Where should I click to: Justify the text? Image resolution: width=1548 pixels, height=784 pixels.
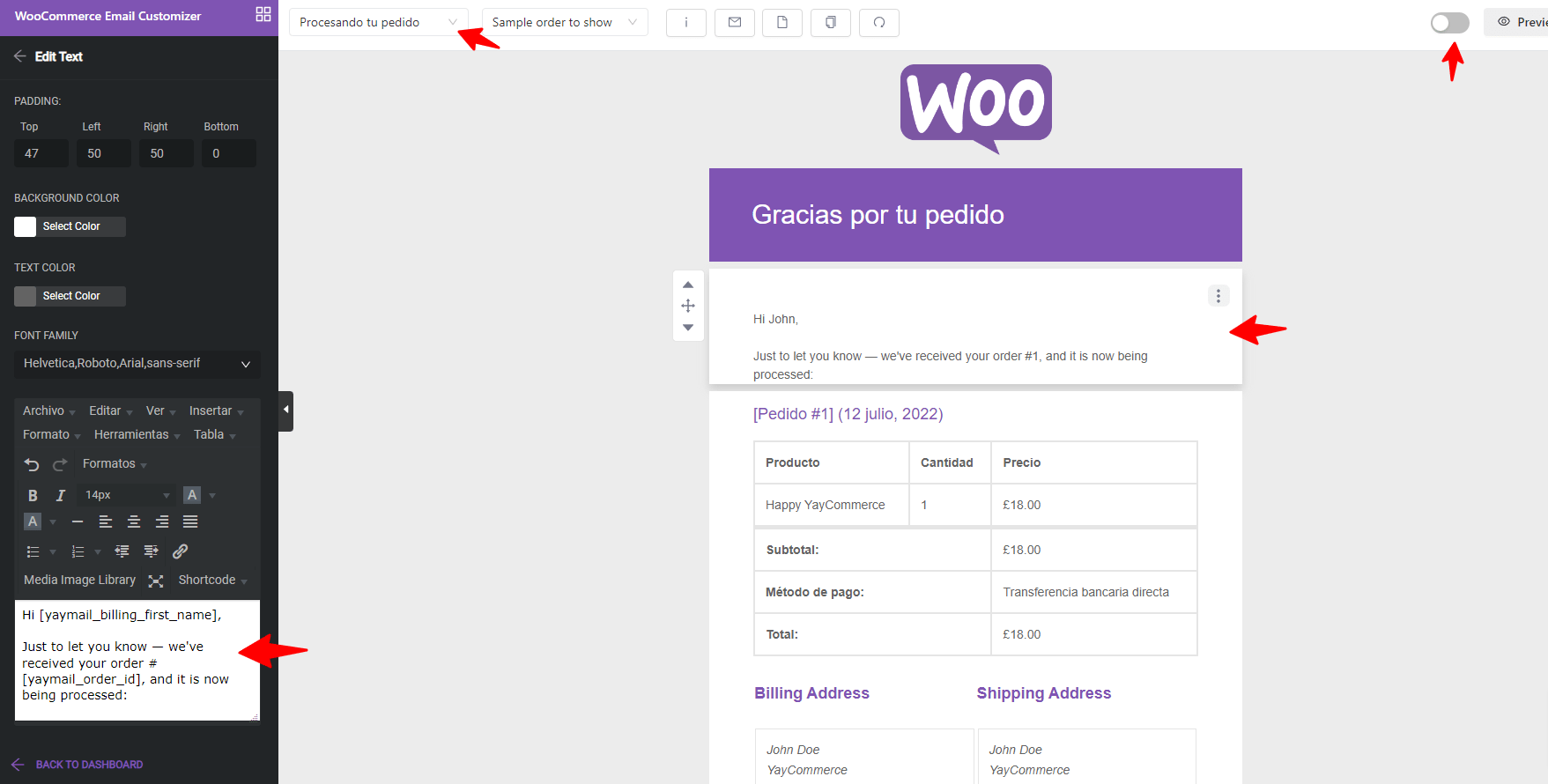190,521
